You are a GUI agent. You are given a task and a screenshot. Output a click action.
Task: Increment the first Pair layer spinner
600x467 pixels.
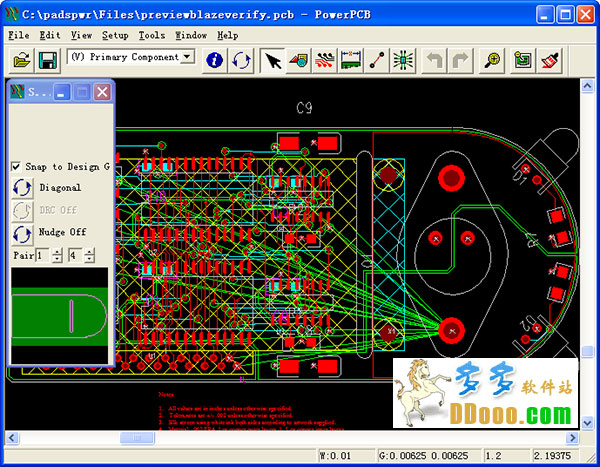coord(57,252)
